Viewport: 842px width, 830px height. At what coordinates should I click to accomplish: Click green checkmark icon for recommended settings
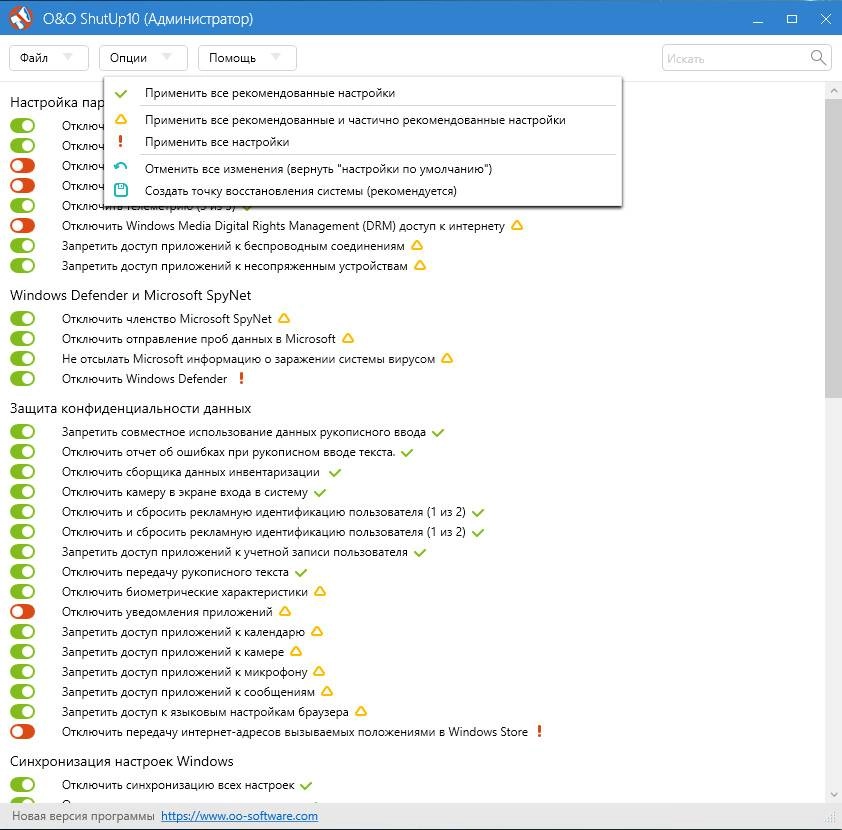coord(121,93)
